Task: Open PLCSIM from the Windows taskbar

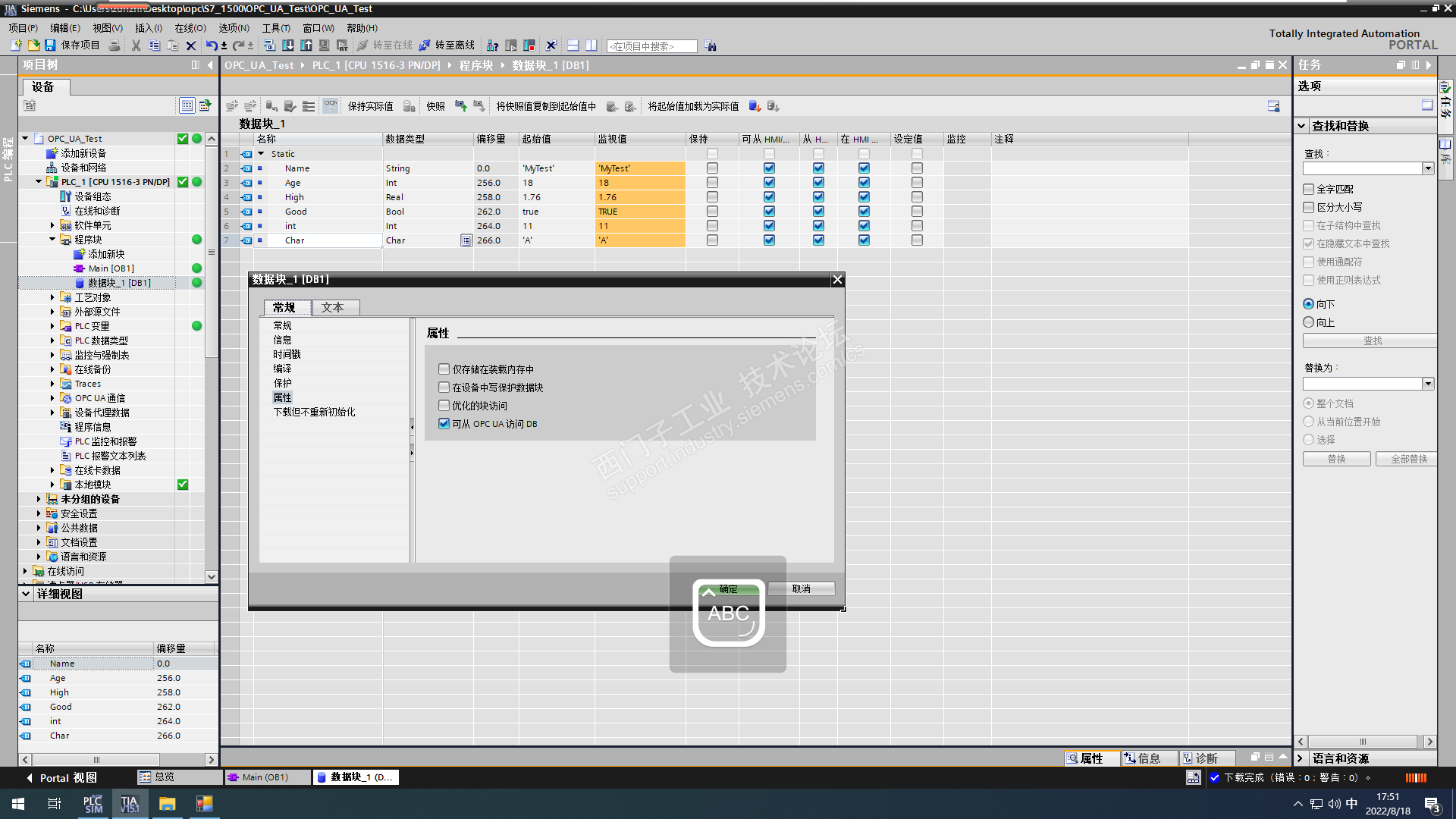Action: (x=93, y=804)
